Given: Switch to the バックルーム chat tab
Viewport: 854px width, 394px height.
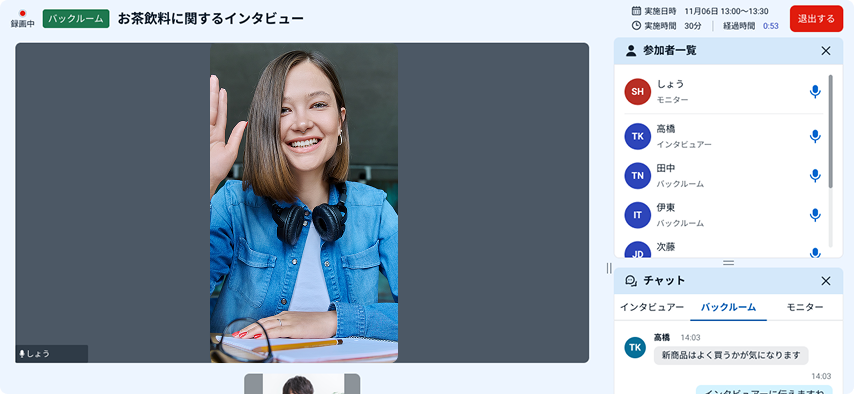Looking at the screenshot, I should tap(728, 307).
